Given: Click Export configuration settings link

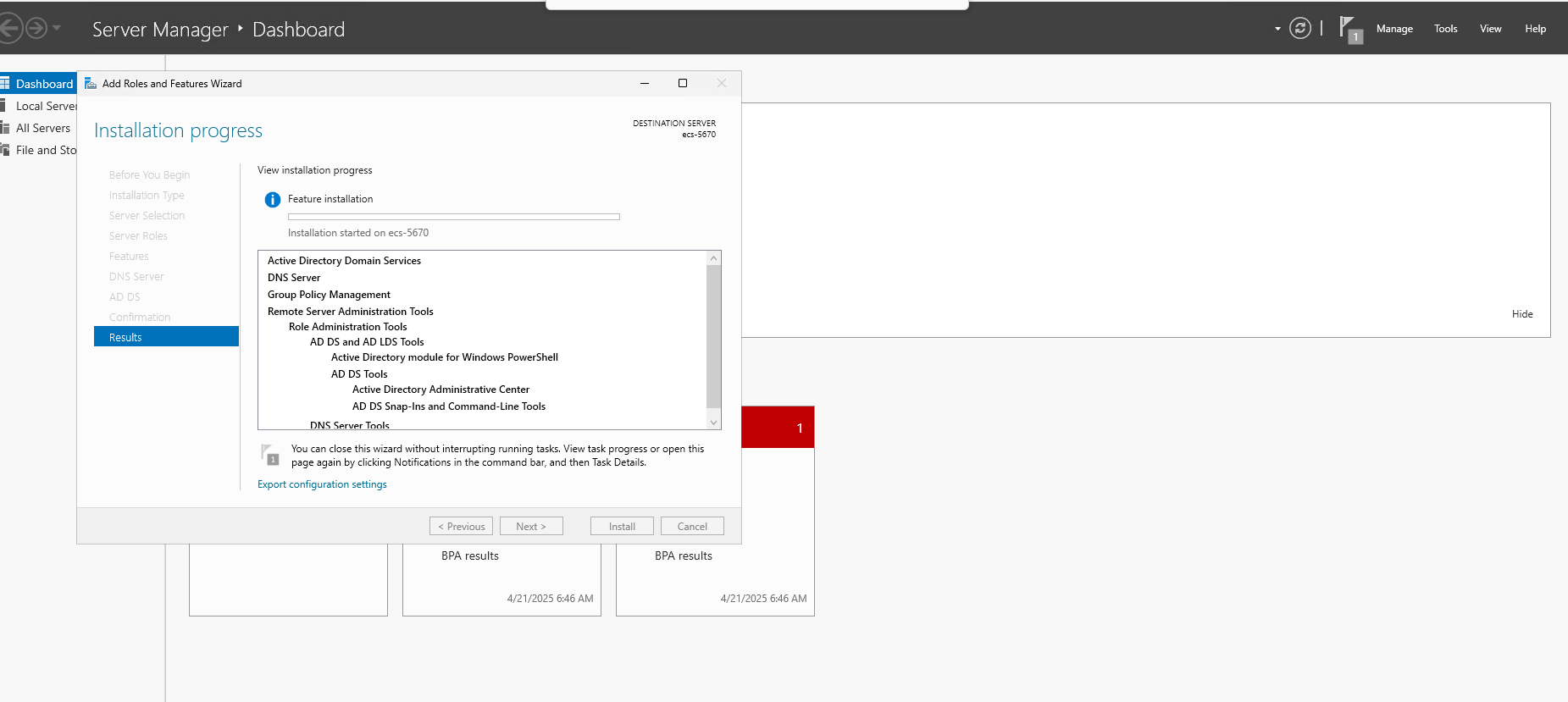Looking at the screenshot, I should point(322,484).
